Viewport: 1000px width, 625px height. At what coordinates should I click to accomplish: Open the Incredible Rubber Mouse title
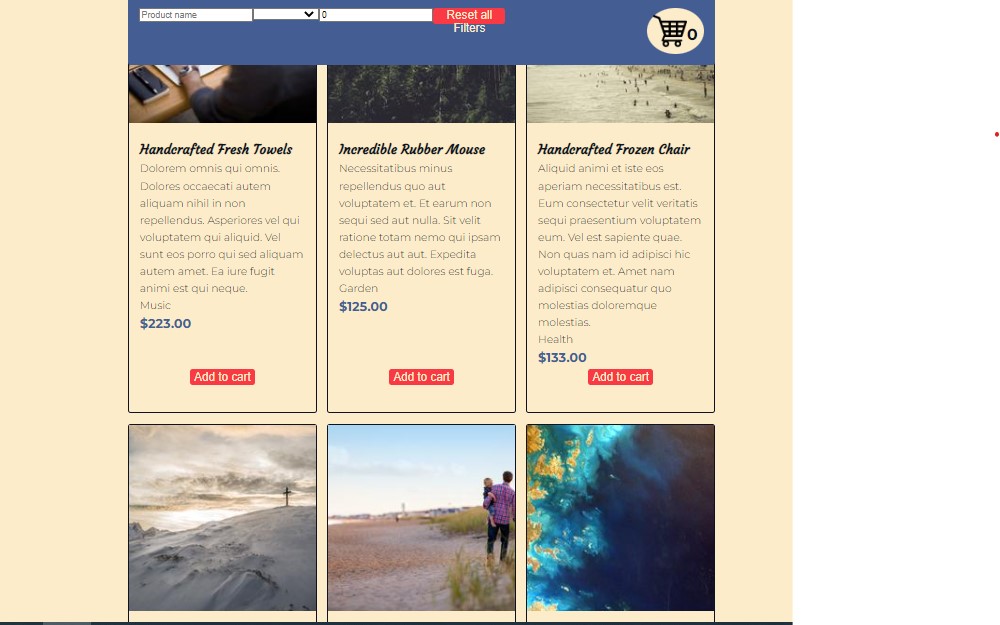412,149
